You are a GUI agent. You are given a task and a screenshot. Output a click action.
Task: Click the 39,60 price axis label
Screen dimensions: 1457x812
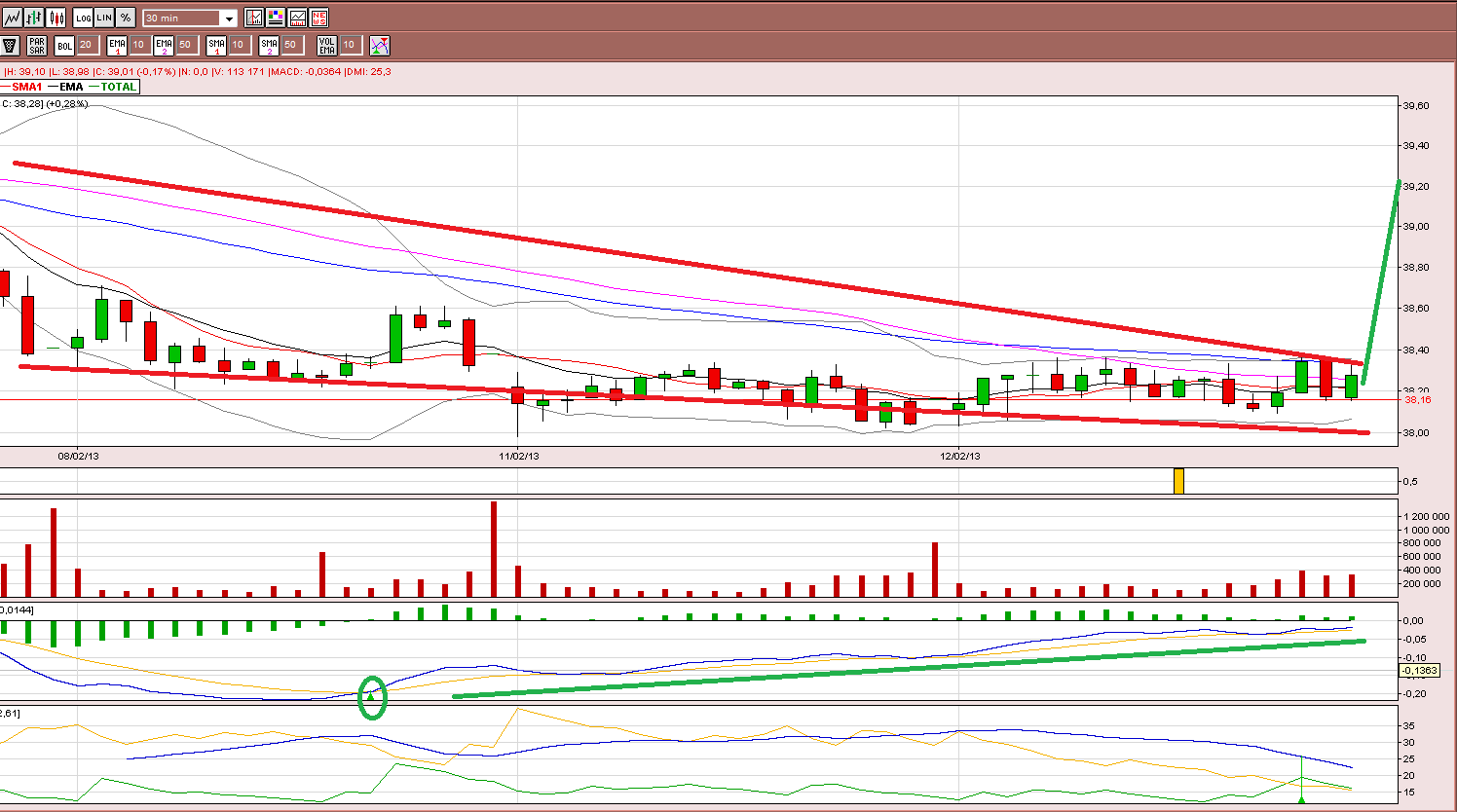click(1416, 105)
